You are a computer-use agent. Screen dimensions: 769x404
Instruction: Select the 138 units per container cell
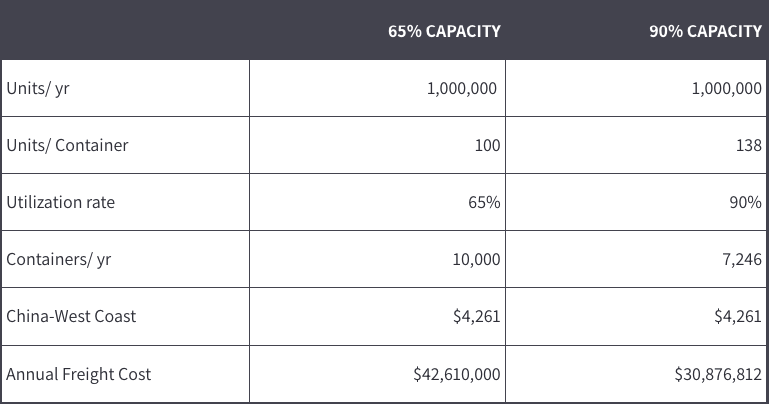point(748,145)
